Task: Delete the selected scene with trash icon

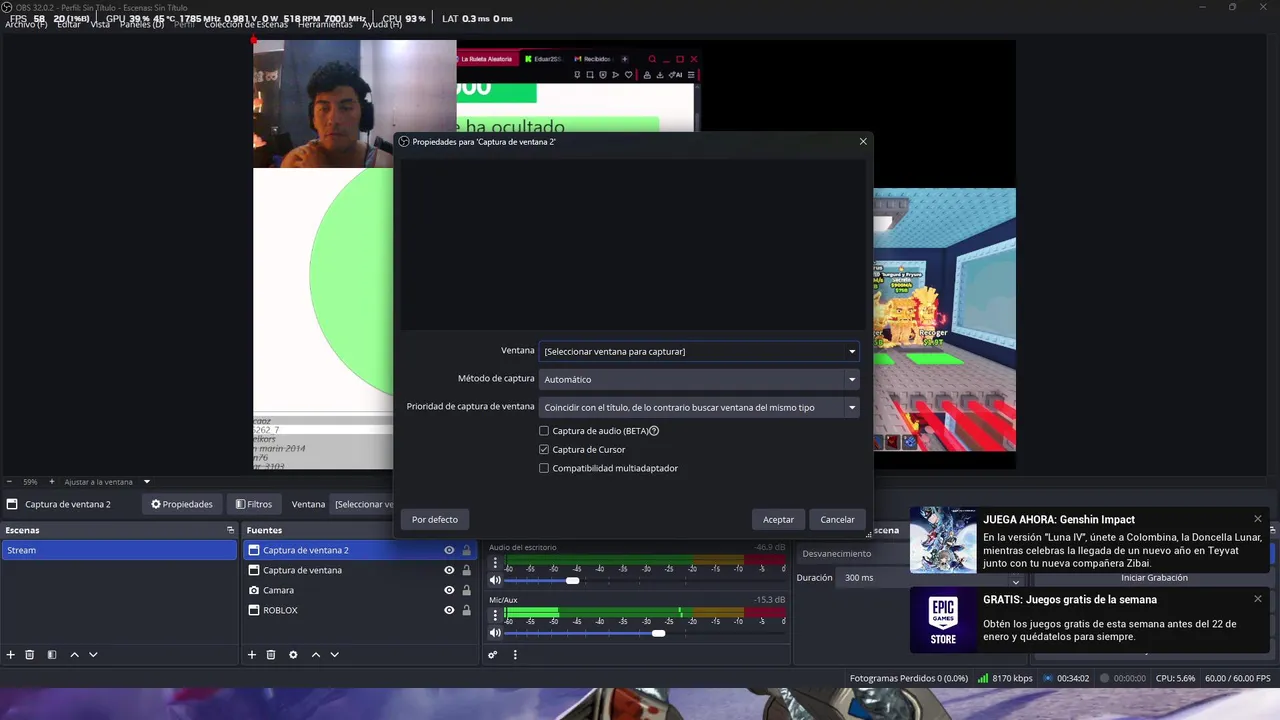Action: (30, 655)
